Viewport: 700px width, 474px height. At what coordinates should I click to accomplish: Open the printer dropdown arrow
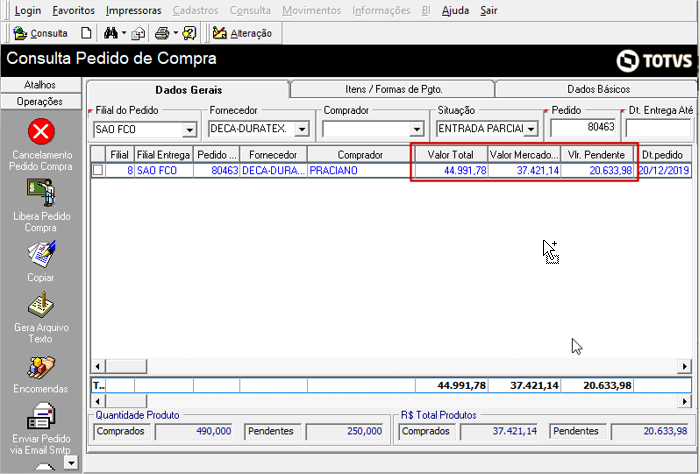(175, 33)
